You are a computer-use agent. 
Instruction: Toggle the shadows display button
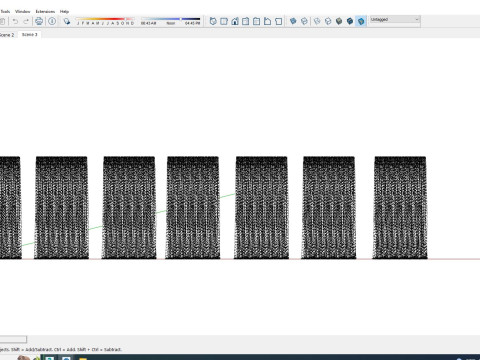tap(67, 21)
